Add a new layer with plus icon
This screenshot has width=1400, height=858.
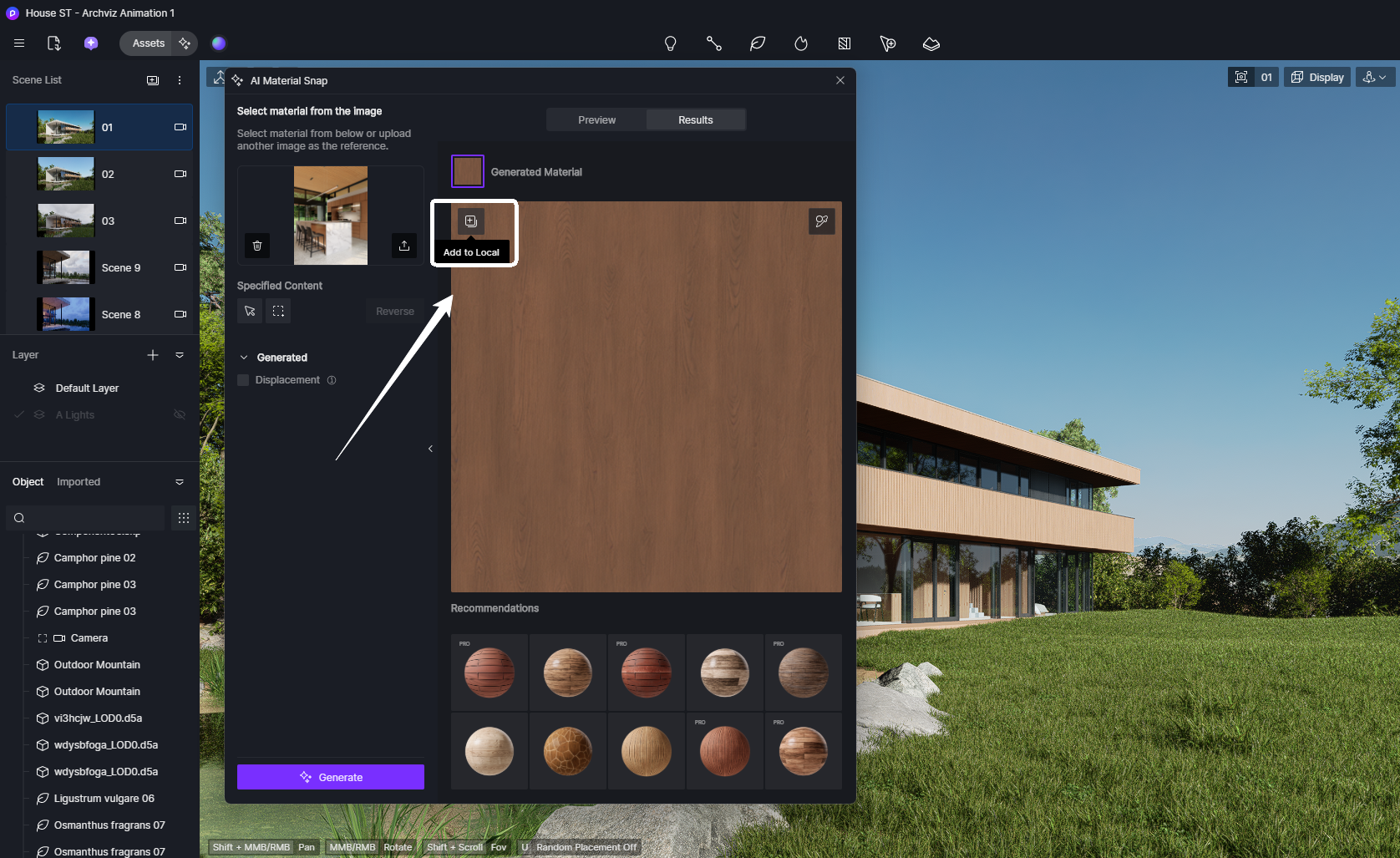[153, 355]
